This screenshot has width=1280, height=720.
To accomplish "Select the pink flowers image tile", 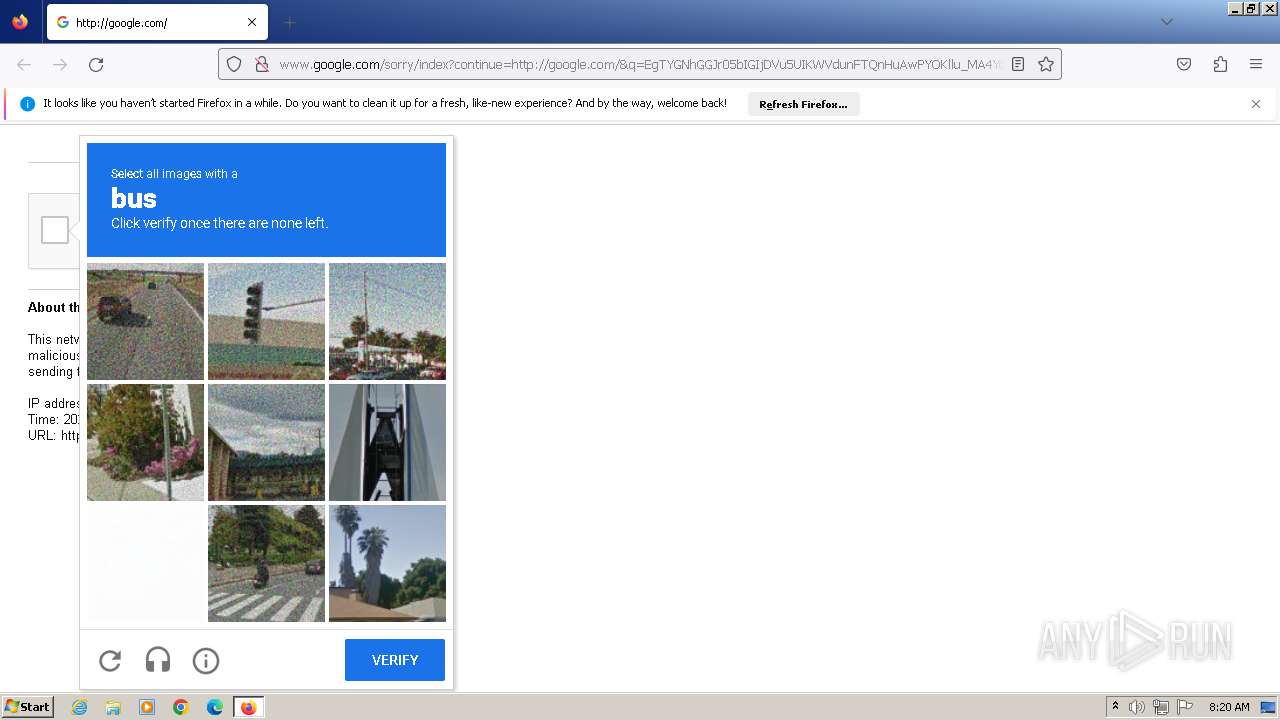I will (145, 442).
